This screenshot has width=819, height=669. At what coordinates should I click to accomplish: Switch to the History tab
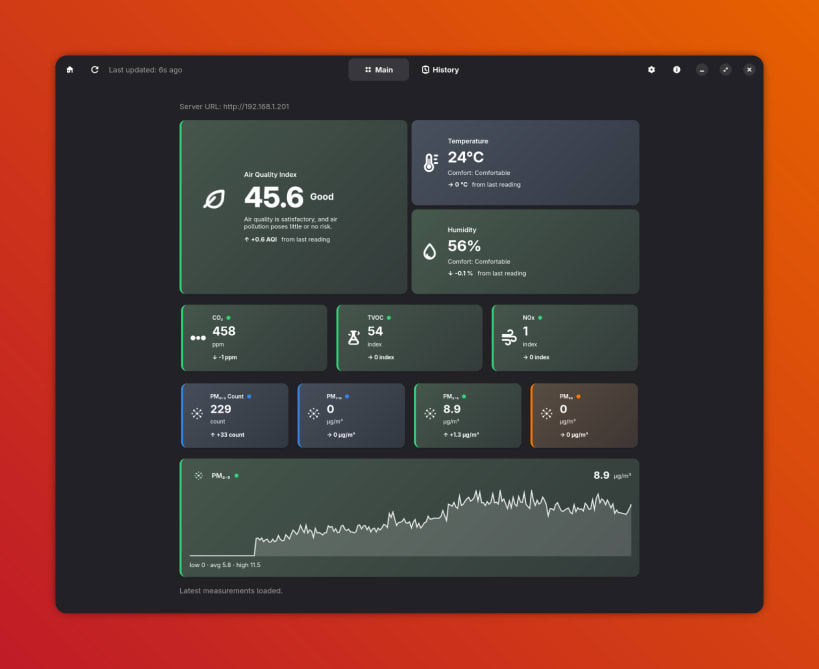click(440, 70)
